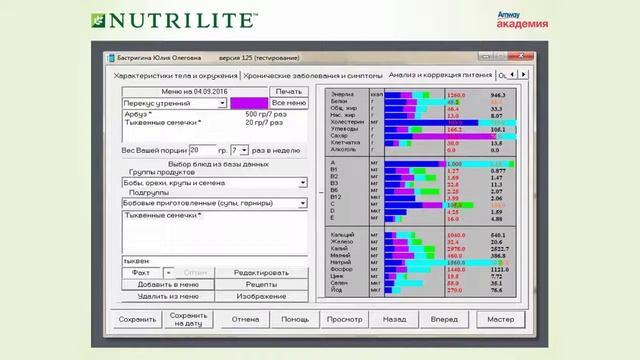
Task: Click the 'Печать' button
Action: point(289,91)
